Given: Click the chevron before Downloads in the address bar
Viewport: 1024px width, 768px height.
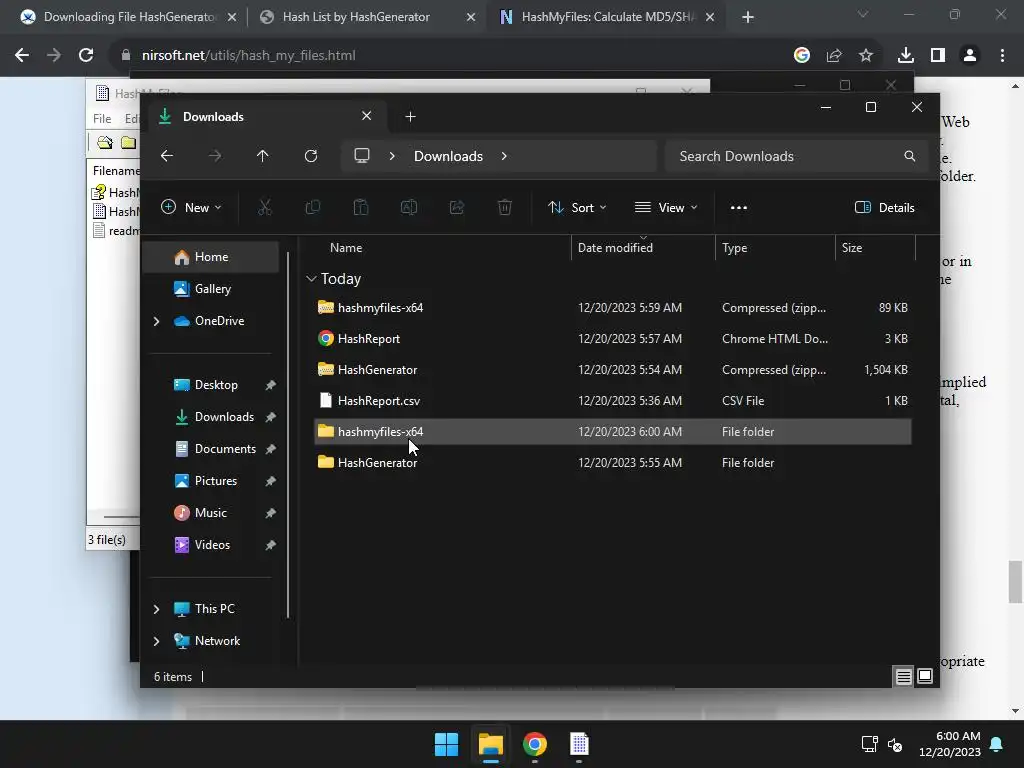Looking at the screenshot, I should point(392,156).
